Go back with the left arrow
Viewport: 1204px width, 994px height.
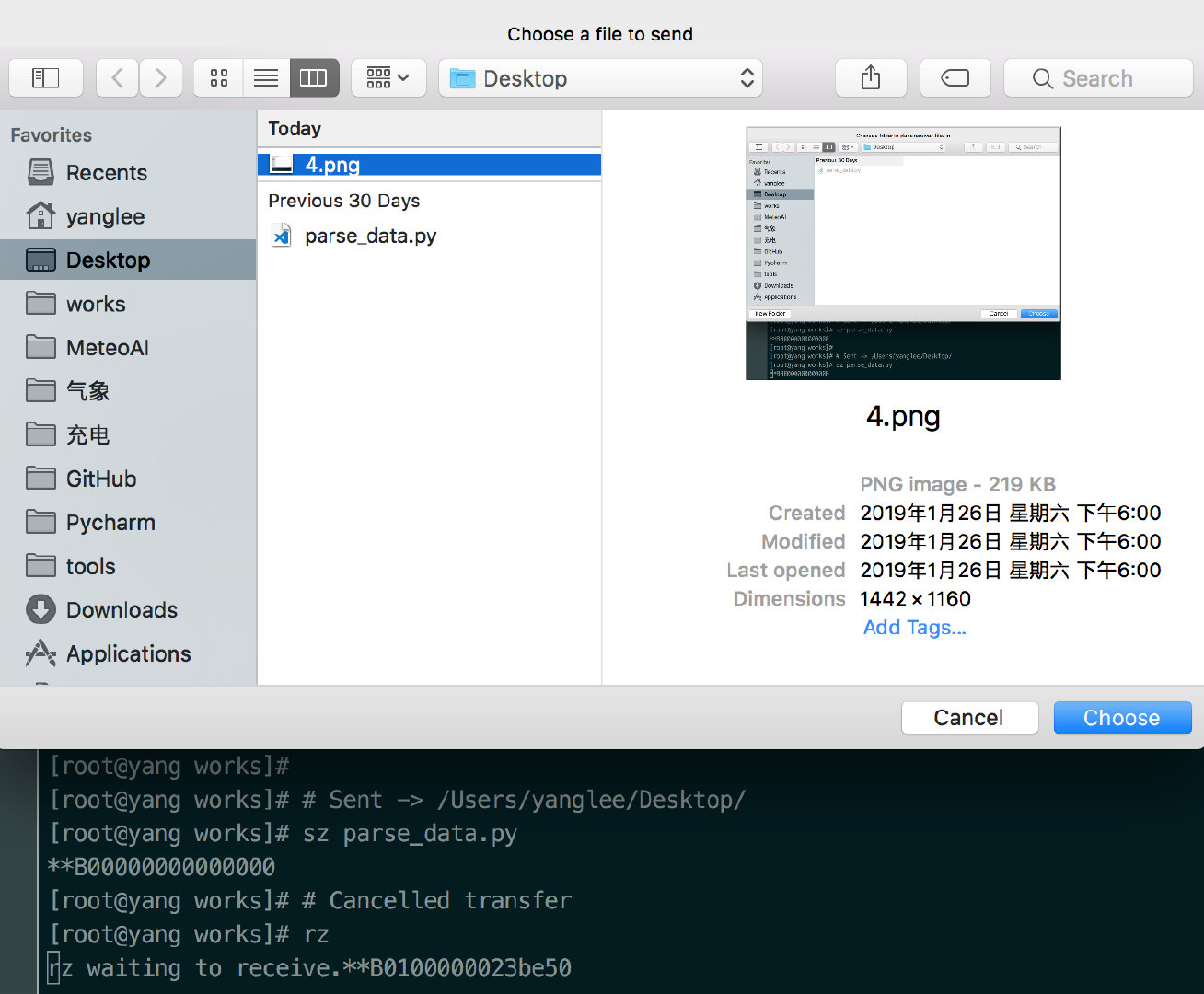(x=117, y=78)
